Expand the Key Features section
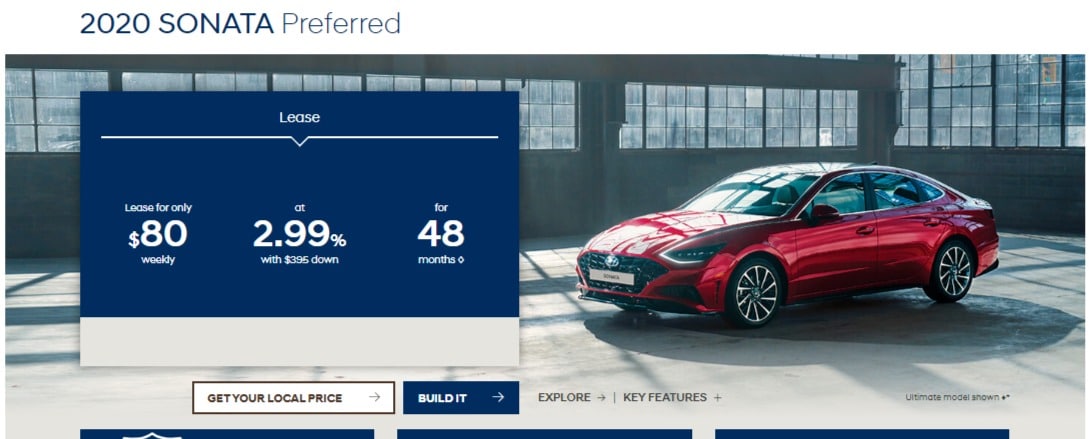Viewport: 1089px width, 439px height. click(x=672, y=397)
